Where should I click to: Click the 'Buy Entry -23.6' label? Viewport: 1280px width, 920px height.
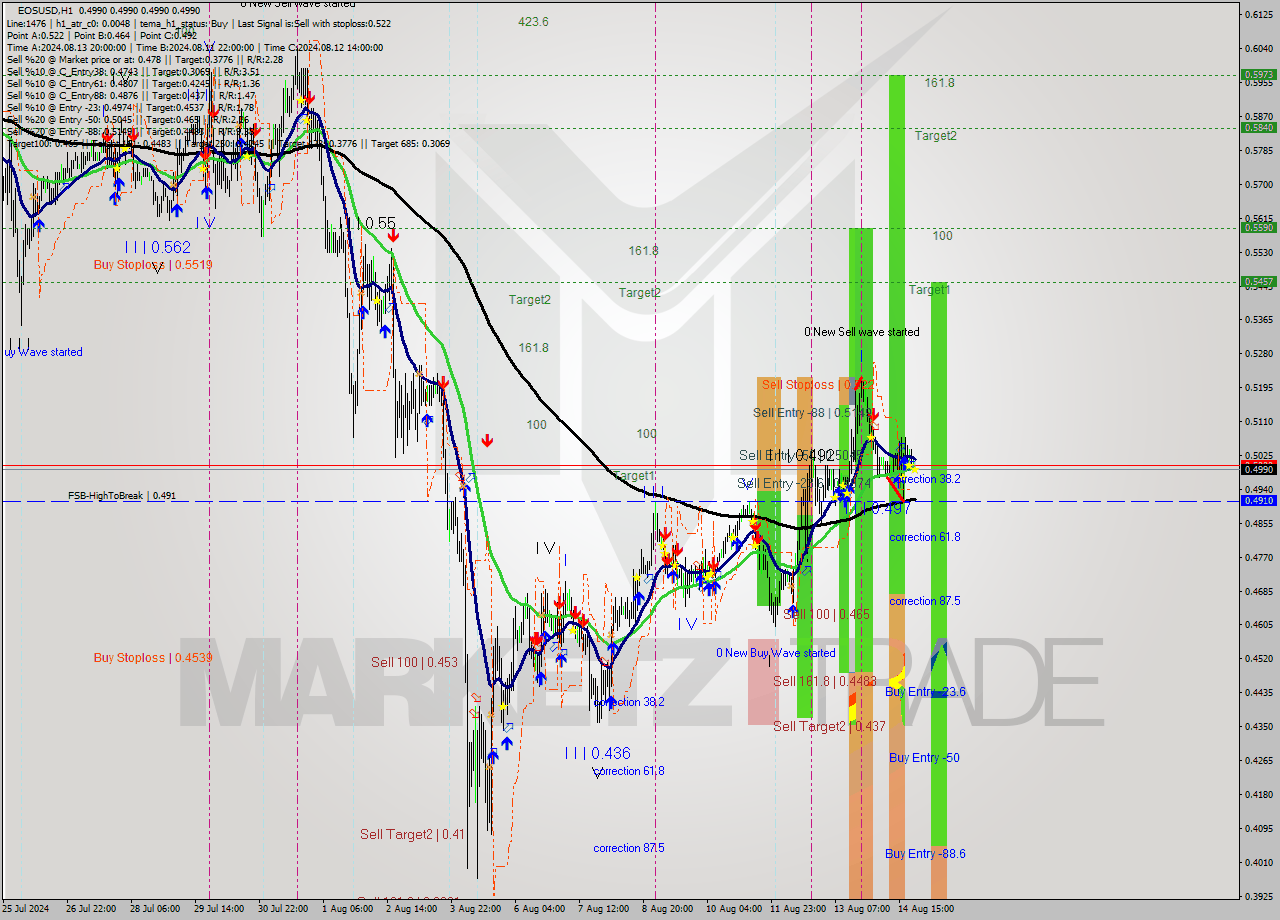925,692
